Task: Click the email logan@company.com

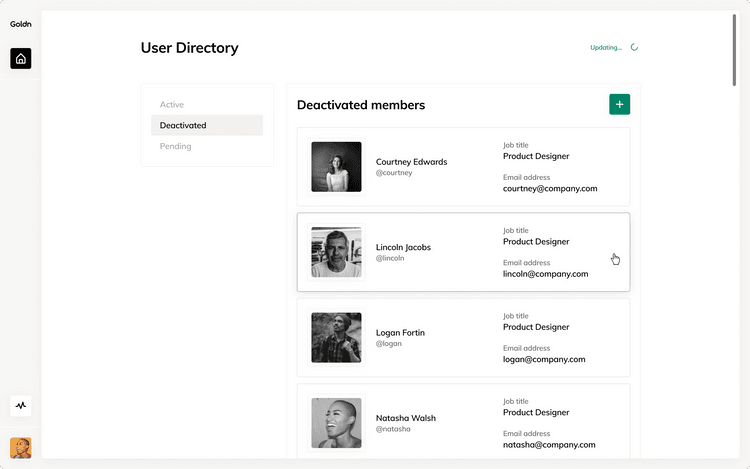Action: (x=544, y=360)
